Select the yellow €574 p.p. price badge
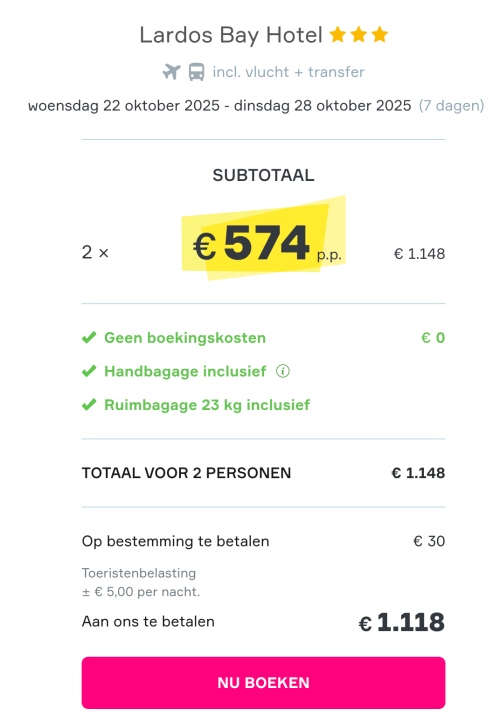The image size is (500, 723). click(263, 238)
